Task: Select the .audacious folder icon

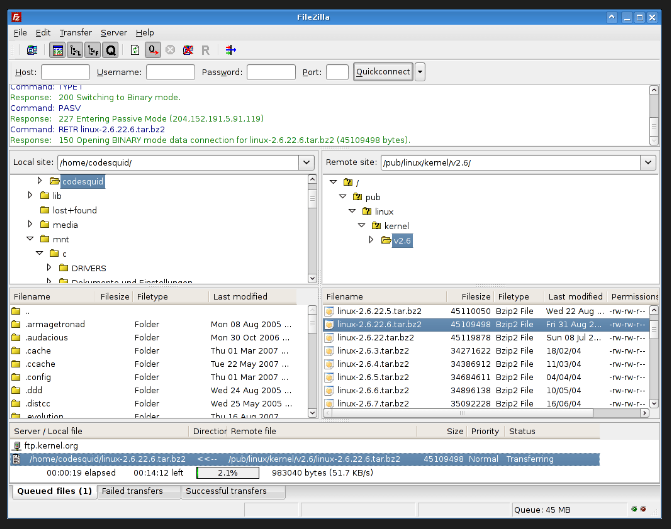Action: (16, 338)
